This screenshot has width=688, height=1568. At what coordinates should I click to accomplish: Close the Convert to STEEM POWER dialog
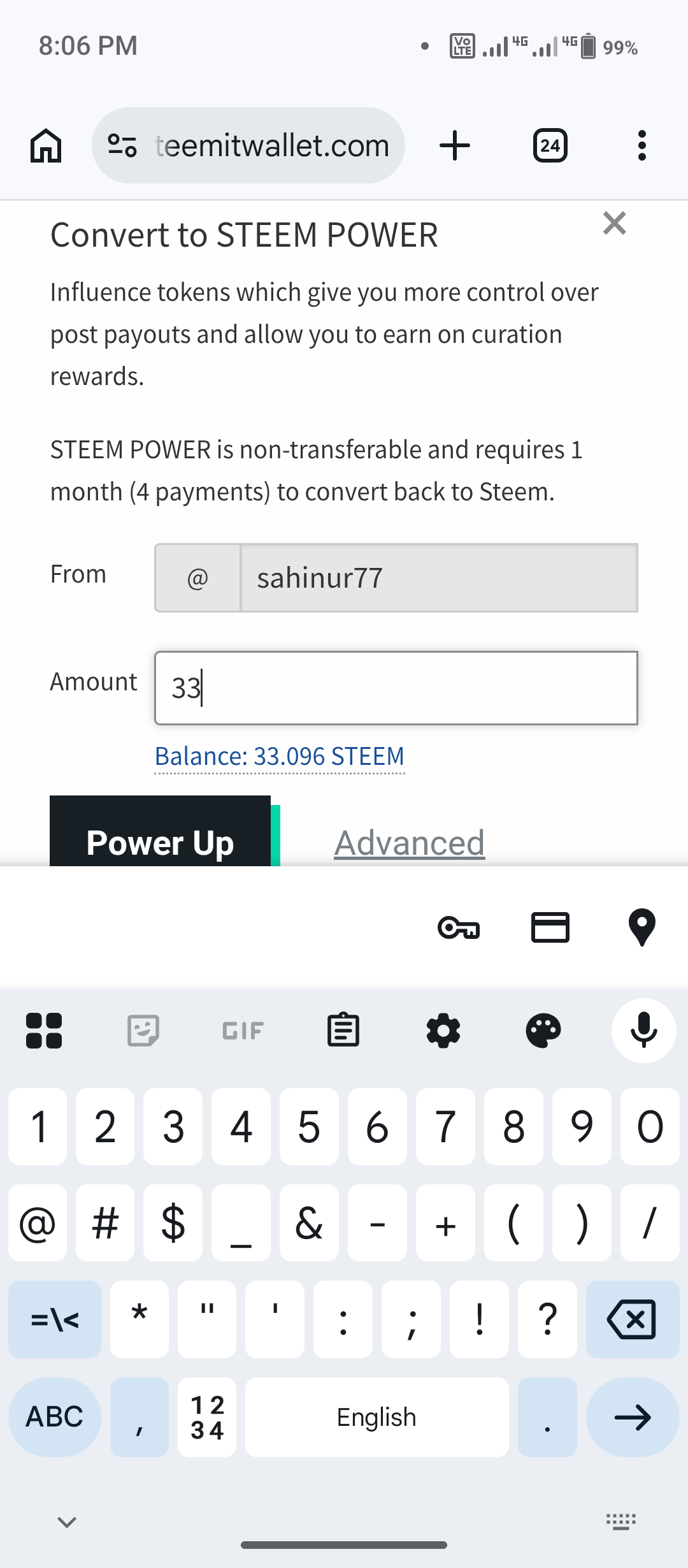point(614,224)
